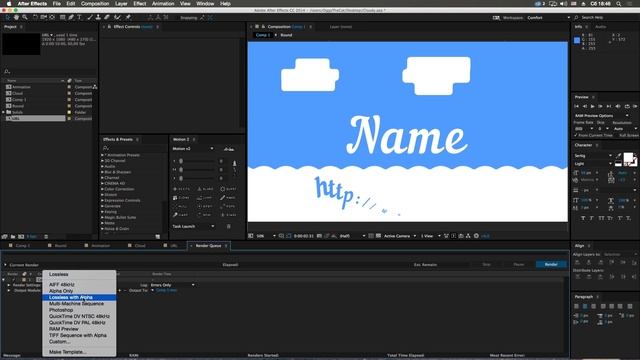Select the Solids folder in Project panel
This screenshot has height=360, width=640.
click(x=17, y=112)
